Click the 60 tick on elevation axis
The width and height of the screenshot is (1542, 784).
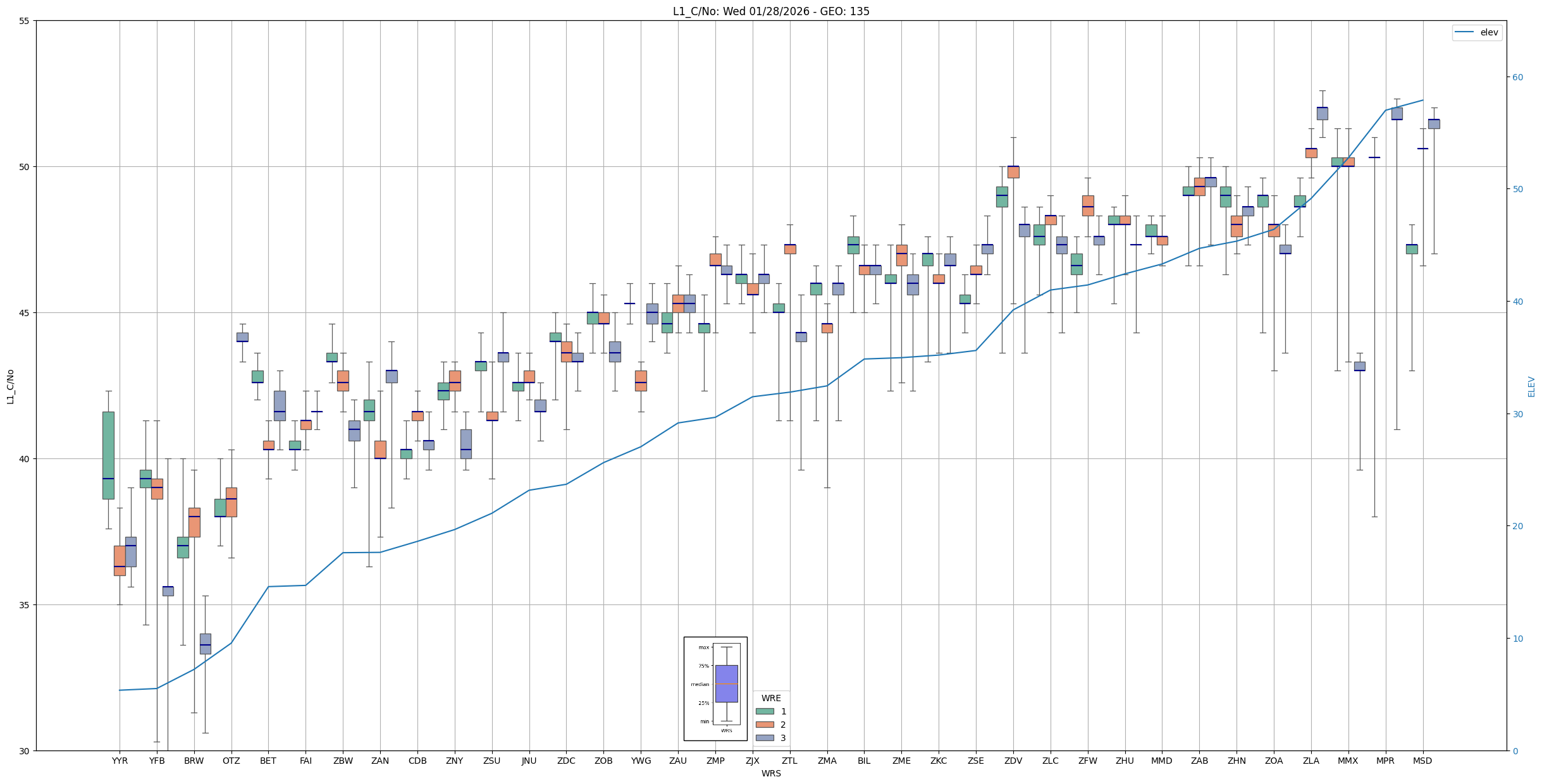[x=1517, y=77]
